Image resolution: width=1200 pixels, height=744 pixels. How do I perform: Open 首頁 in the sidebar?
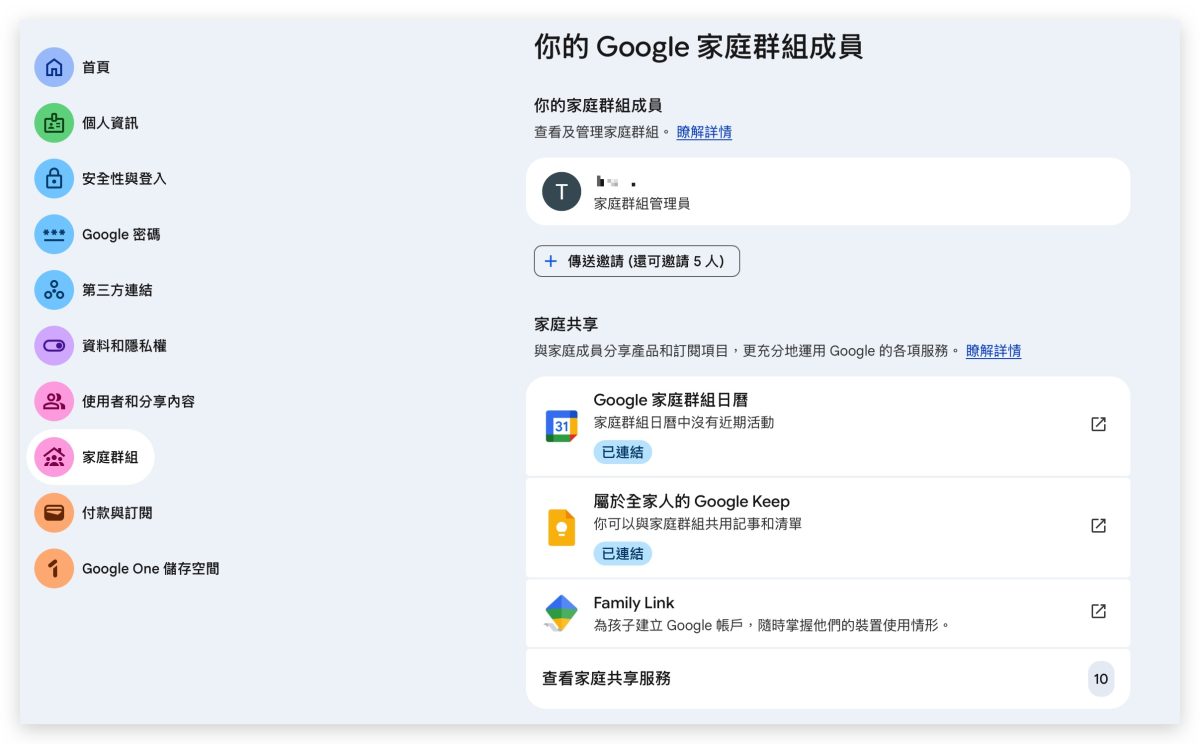[x=96, y=67]
